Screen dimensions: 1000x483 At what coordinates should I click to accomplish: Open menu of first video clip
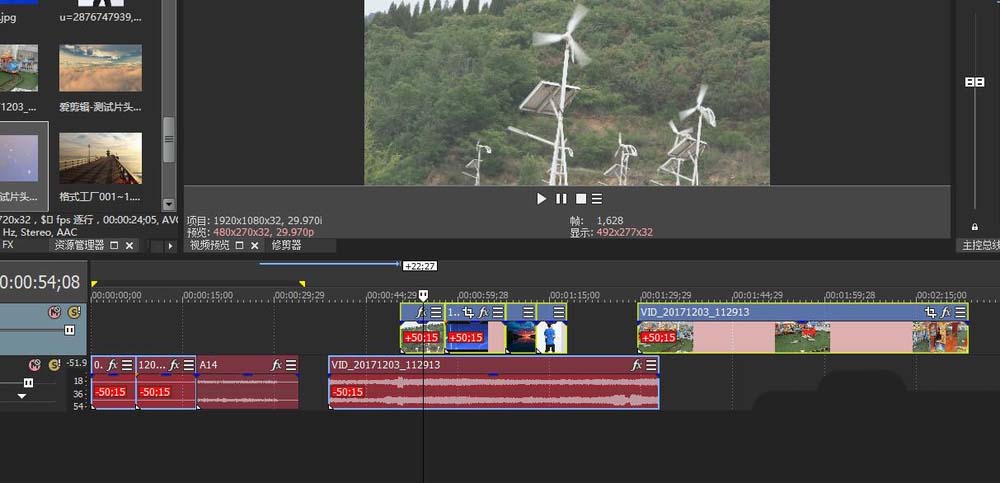pyautogui.click(x=436, y=312)
